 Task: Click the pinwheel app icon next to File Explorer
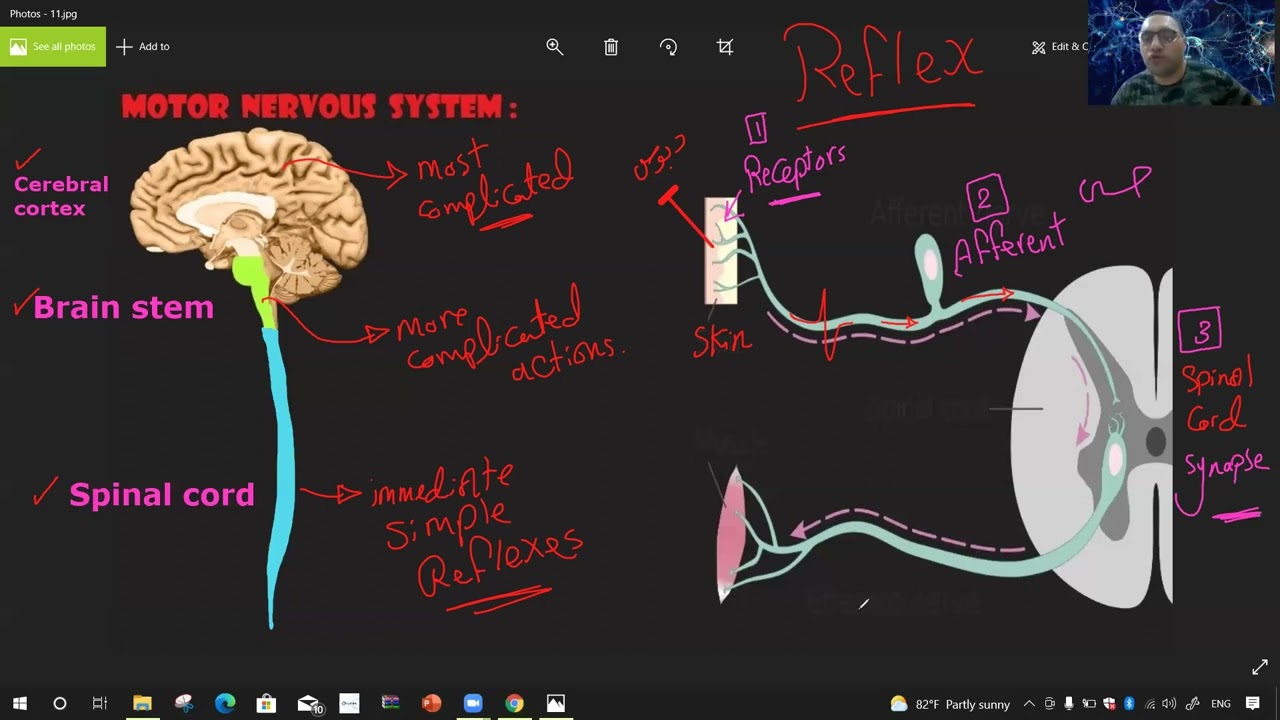(184, 704)
